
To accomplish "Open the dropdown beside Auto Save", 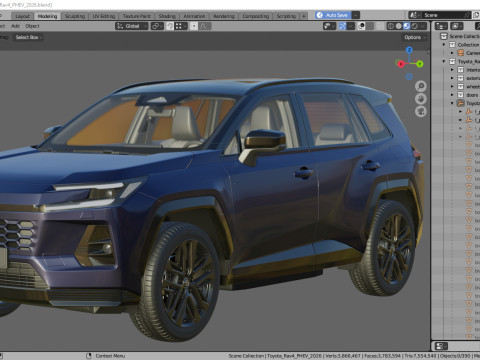I will click(356, 15).
